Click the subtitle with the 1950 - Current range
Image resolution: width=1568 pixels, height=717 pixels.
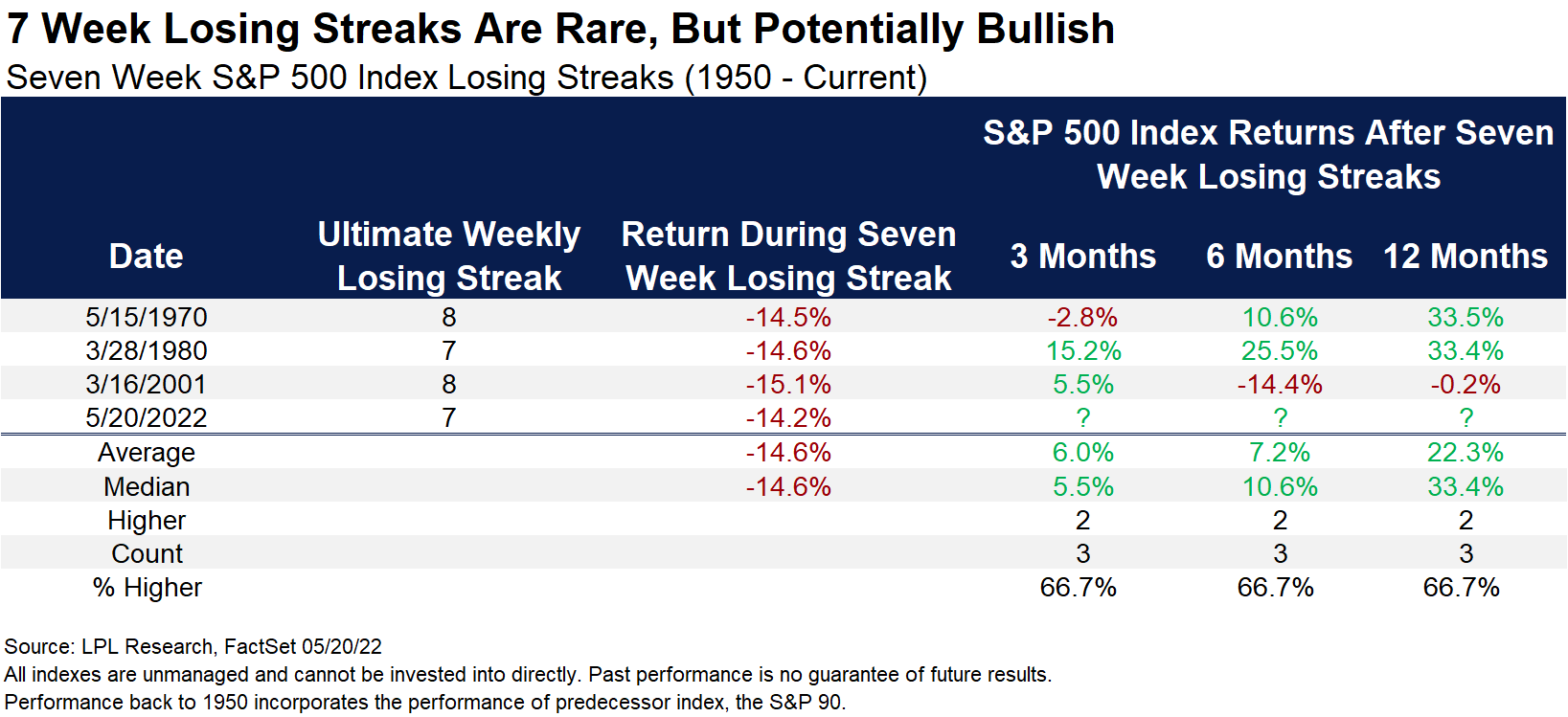click(x=466, y=78)
